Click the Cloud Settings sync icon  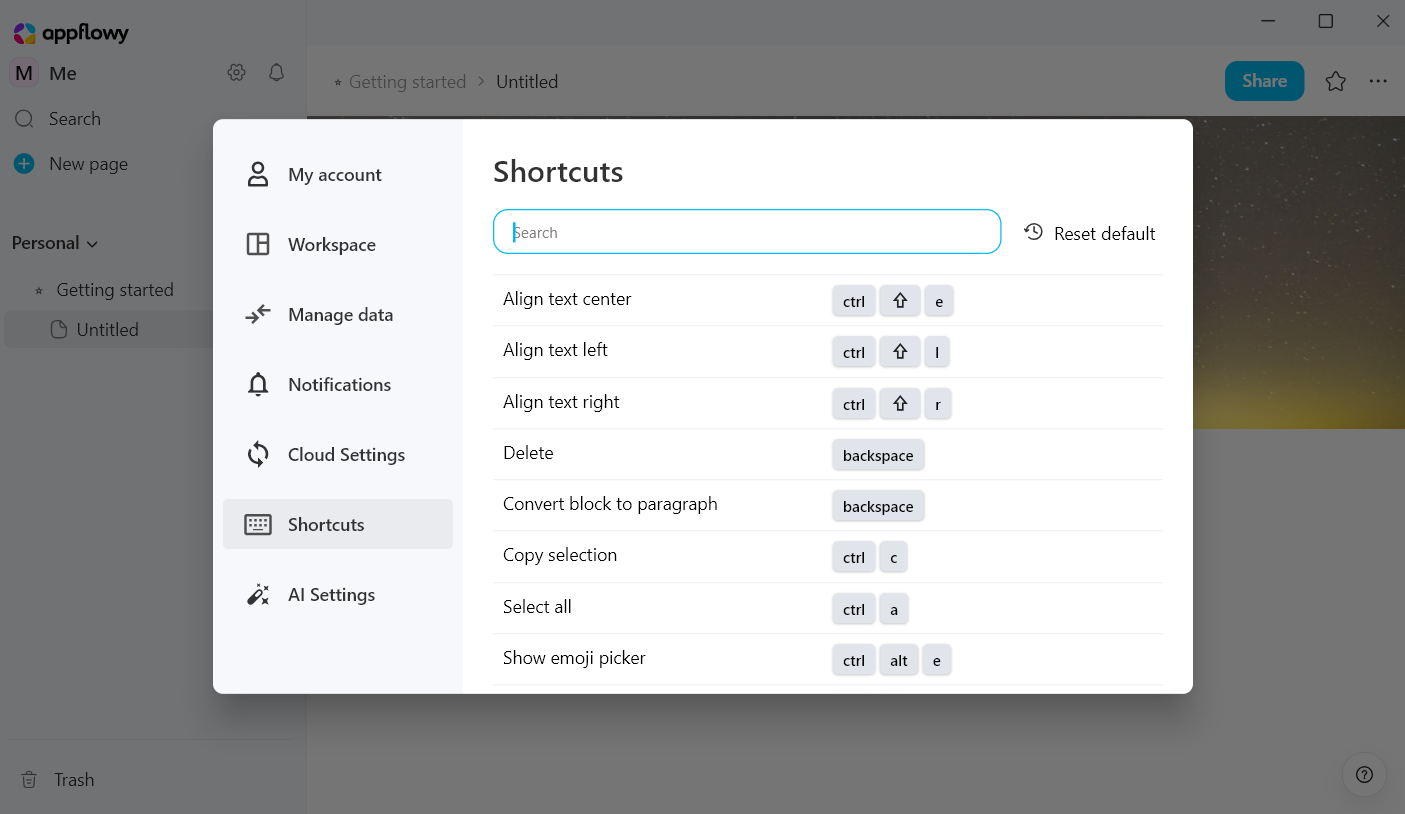[x=258, y=454]
